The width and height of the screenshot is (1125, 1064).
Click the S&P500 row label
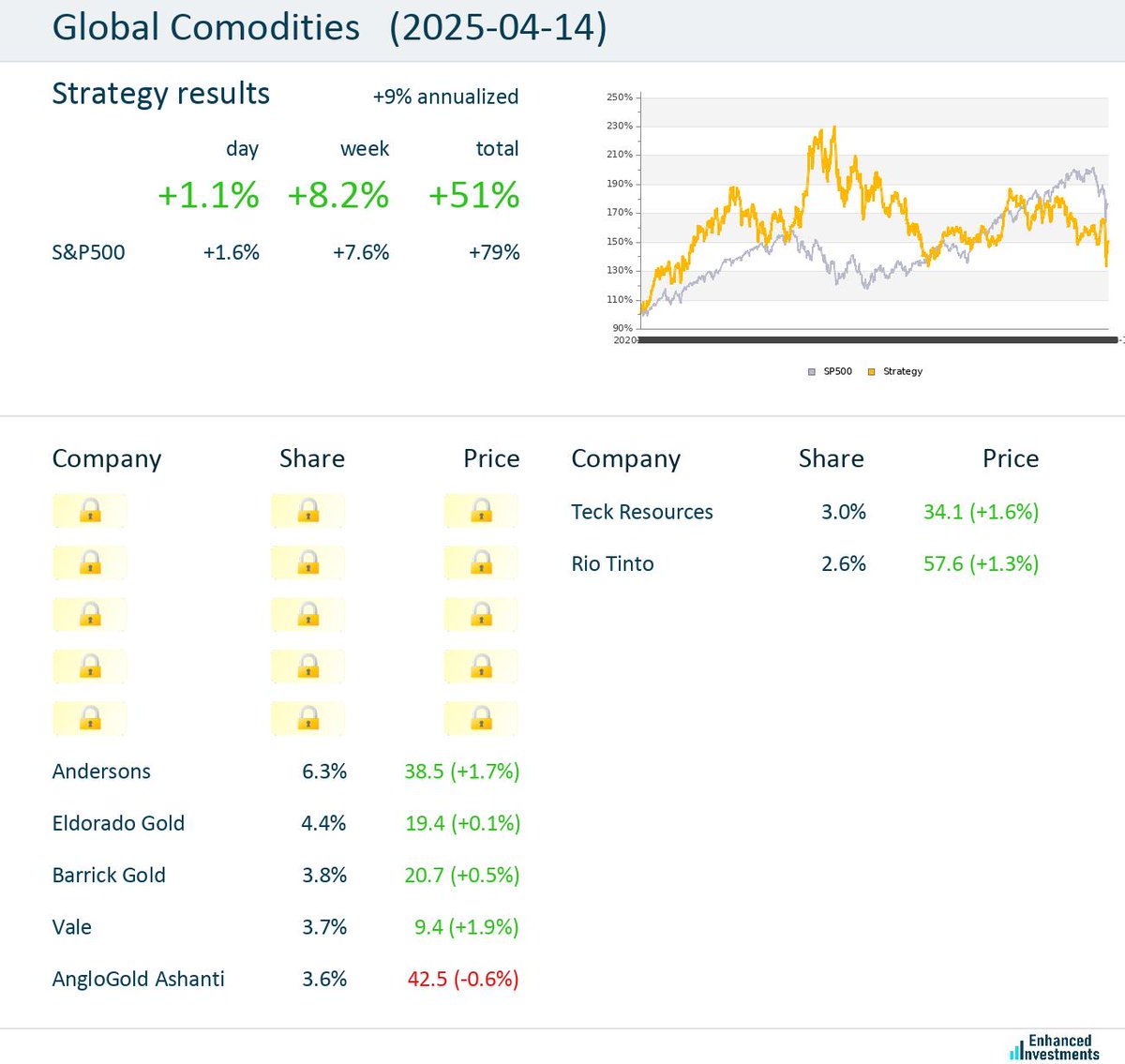point(88,252)
